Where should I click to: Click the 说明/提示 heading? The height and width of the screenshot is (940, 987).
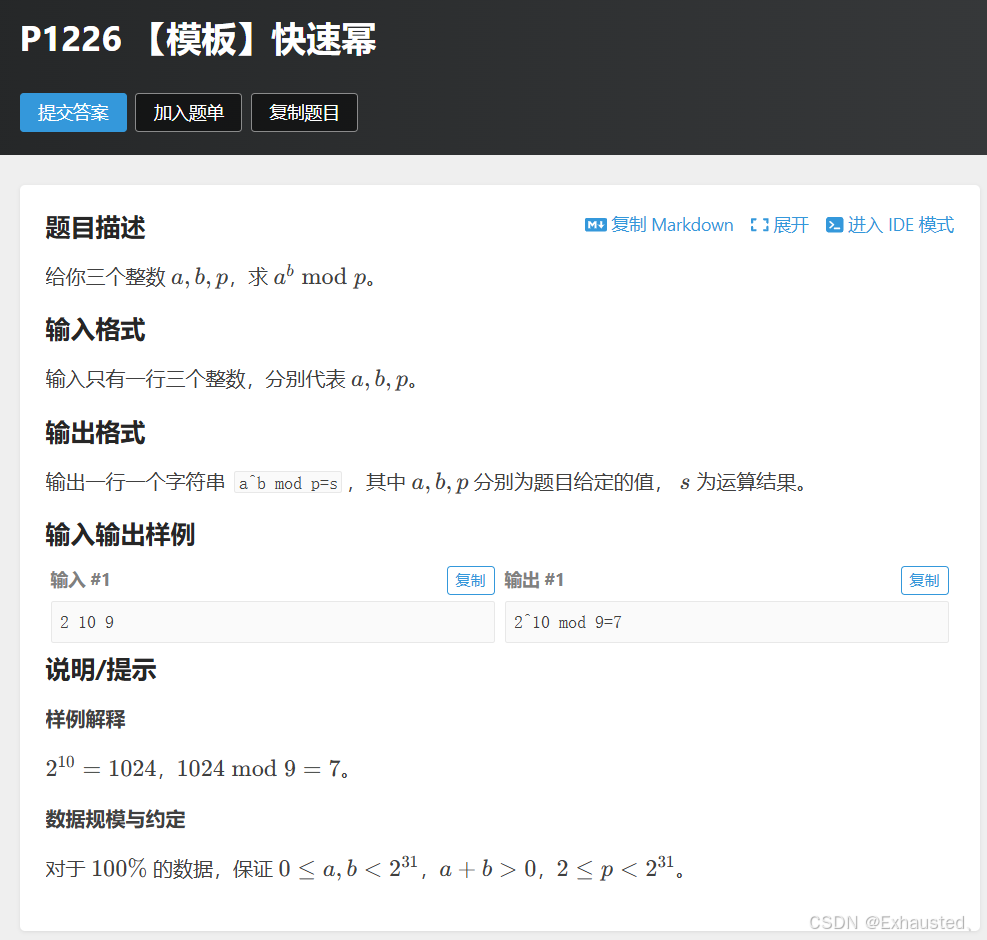pyautogui.click(x=101, y=670)
